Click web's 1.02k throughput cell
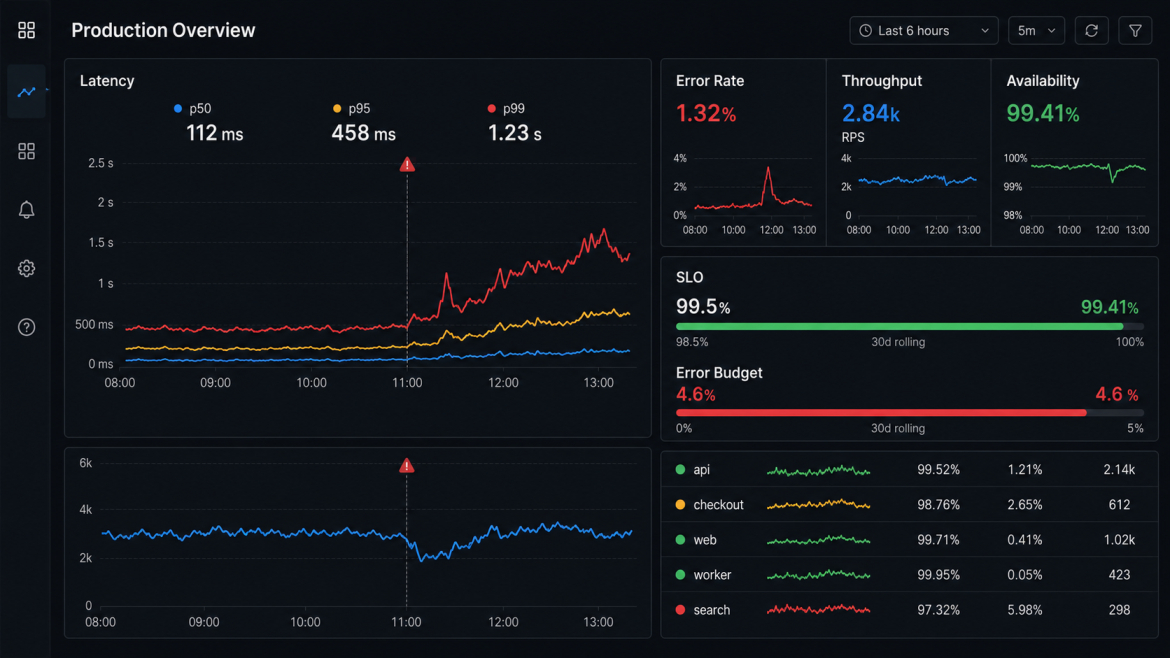This screenshot has height=658, width=1170. point(1119,539)
